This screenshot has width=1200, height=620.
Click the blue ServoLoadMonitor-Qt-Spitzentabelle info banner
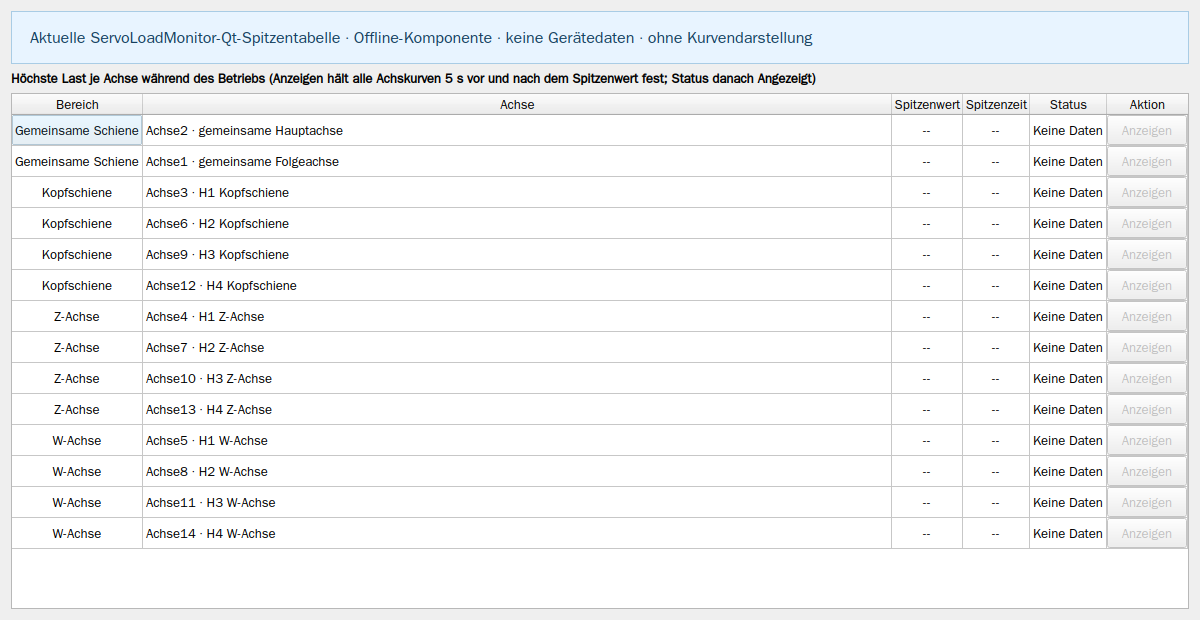click(x=600, y=38)
